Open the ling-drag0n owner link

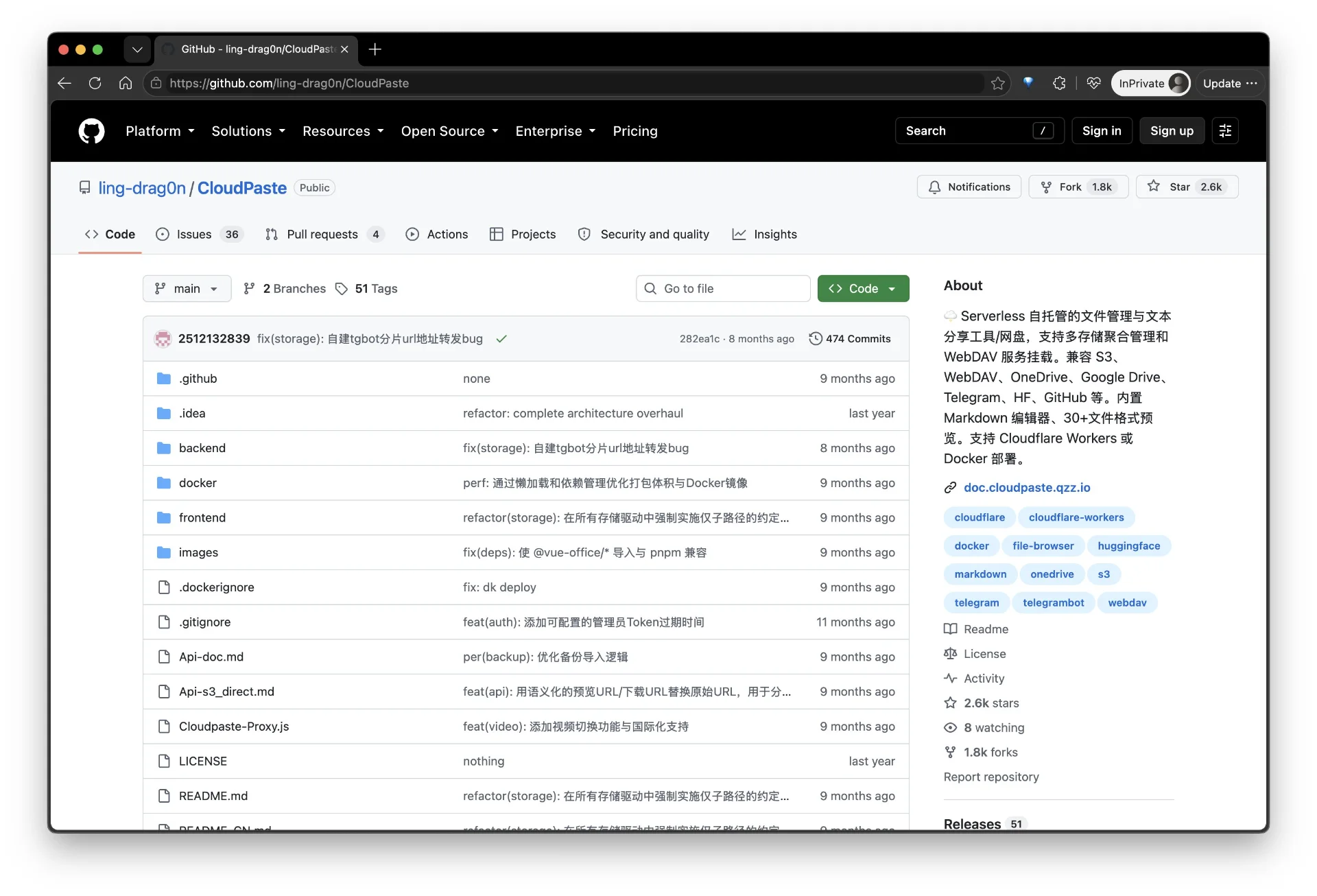[142, 188]
